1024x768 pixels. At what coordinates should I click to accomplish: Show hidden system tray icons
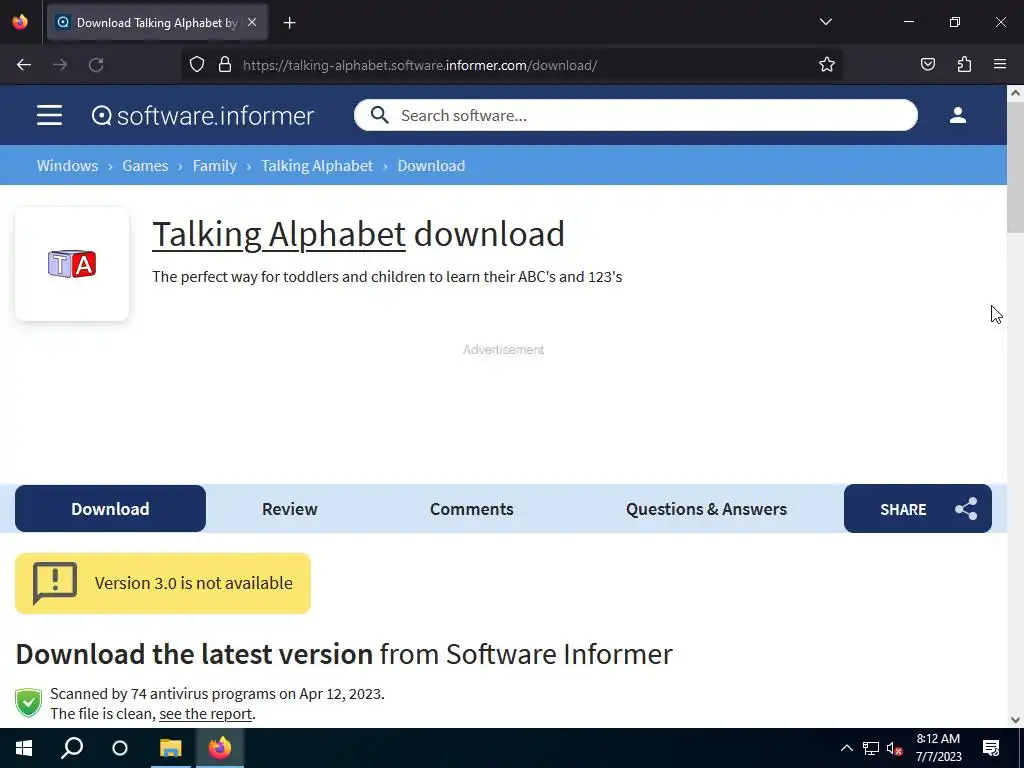click(x=846, y=748)
